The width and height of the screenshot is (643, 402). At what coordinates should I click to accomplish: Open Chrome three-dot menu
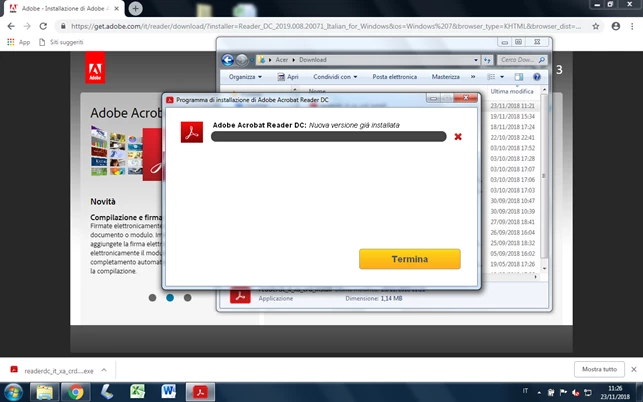pos(632,26)
